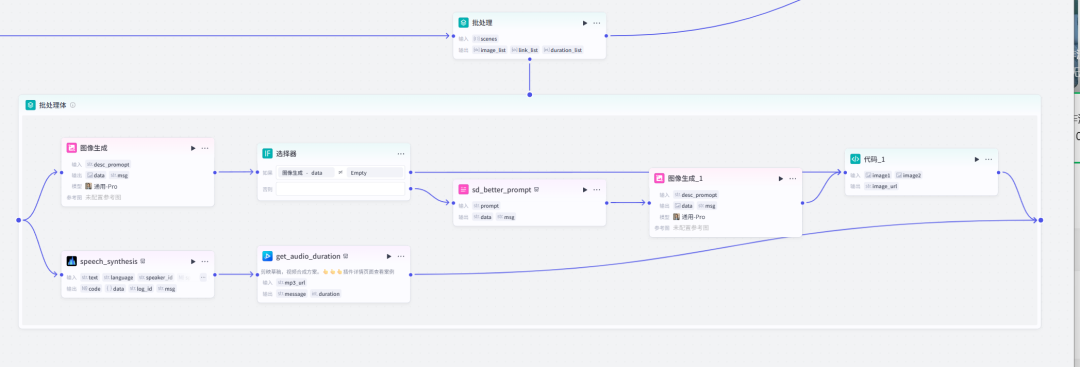
Task: Open the 图像生成 node more options menu
Action: (205, 147)
